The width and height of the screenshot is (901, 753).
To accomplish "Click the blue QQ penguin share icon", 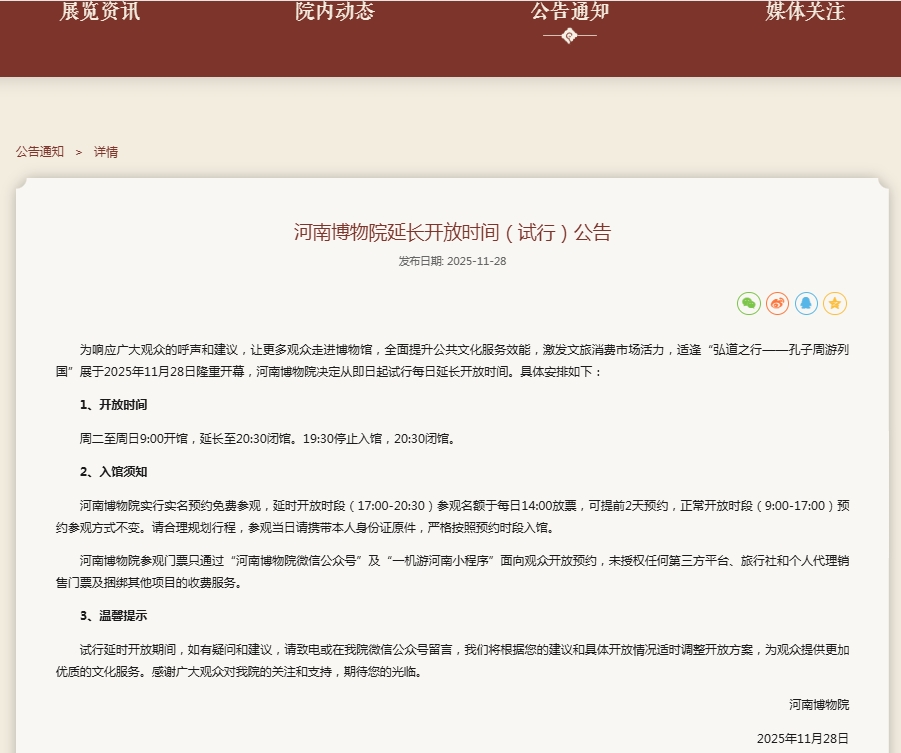I will tap(806, 303).
